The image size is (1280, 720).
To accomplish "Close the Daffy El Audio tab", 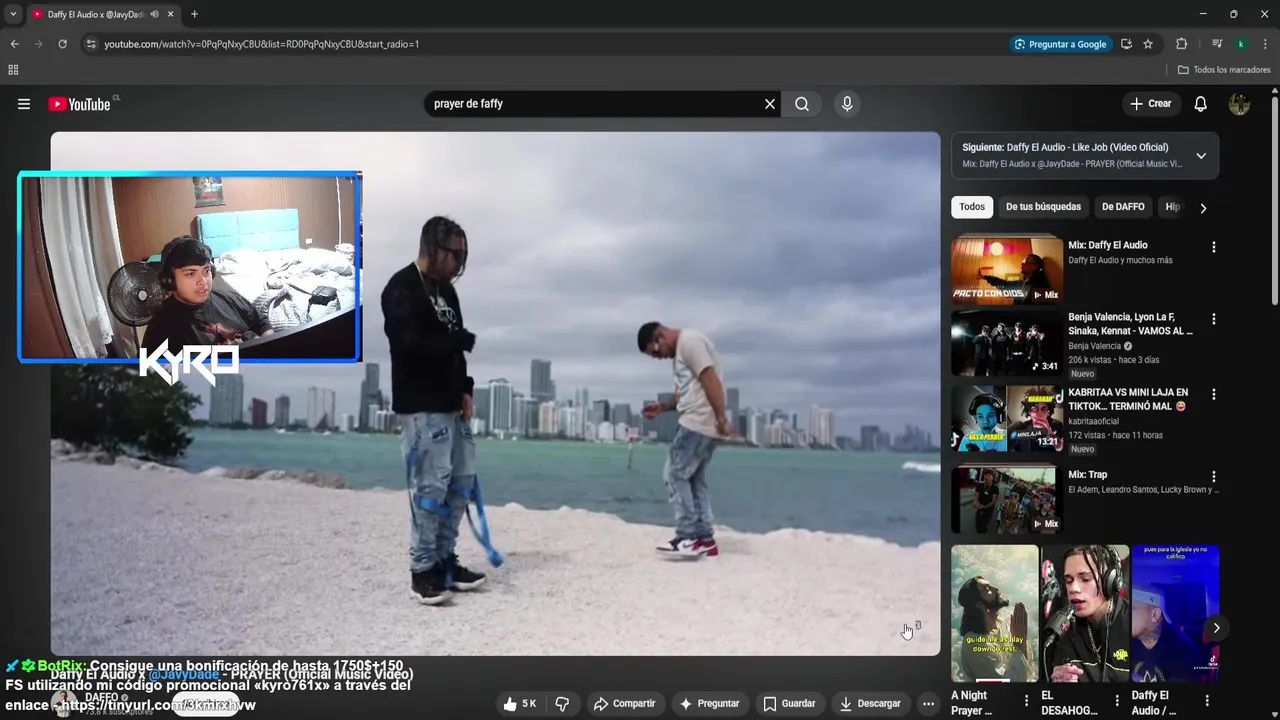I will pos(170,14).
